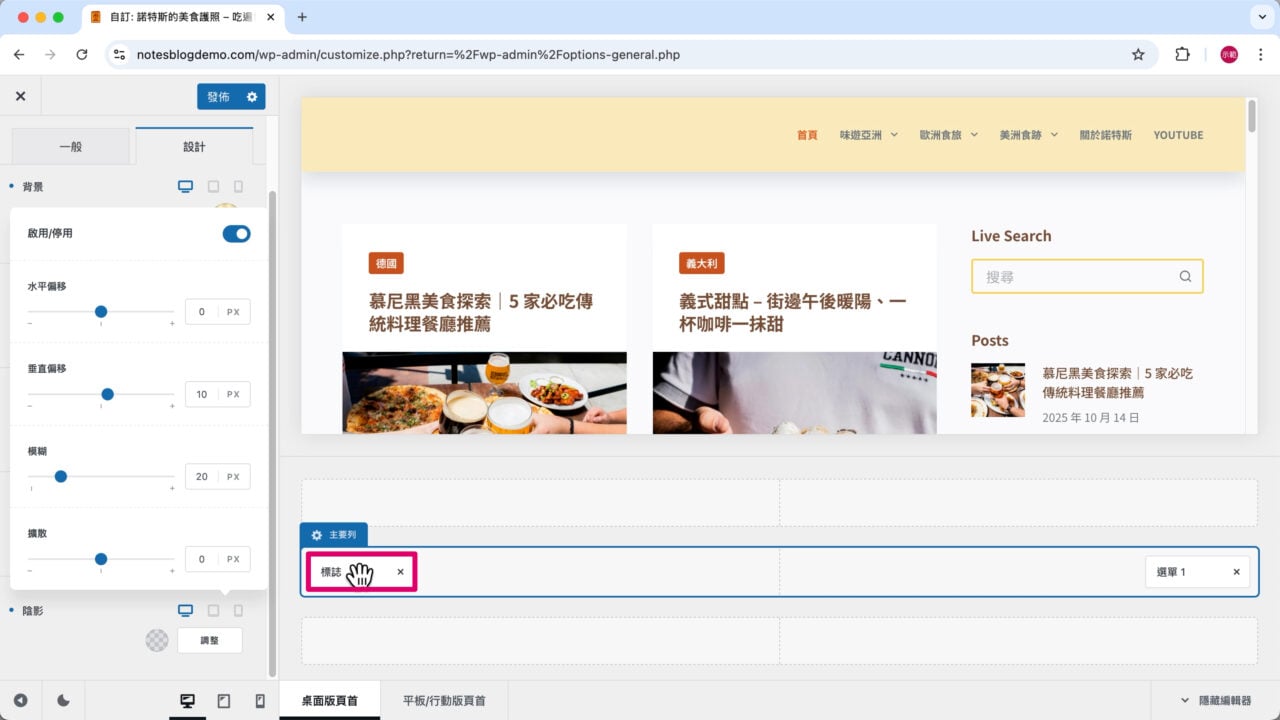Switch preview to tablet view
Screen dimensions: 1280x720
(x=224, y=700)
